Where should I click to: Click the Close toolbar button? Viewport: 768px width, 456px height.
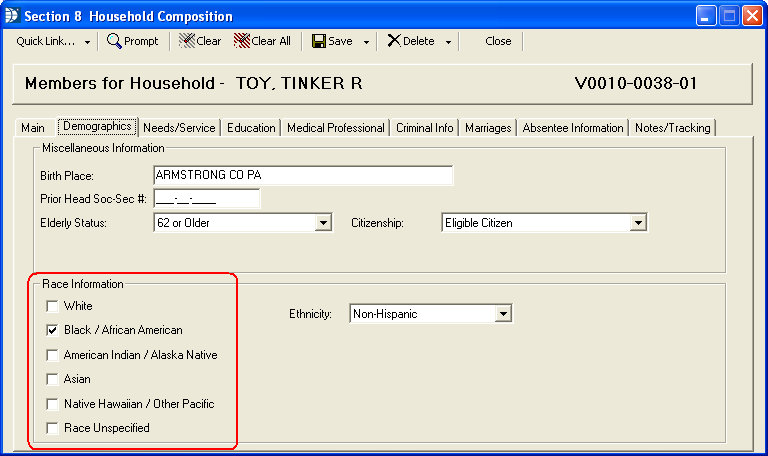click(498, 41)
